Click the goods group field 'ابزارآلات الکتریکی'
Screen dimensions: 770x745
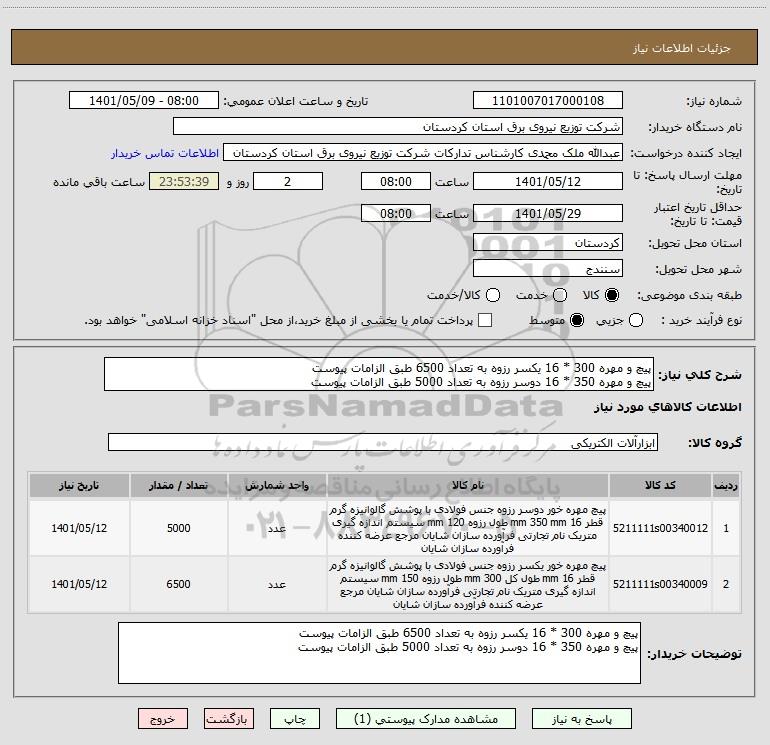click(383, 442)
